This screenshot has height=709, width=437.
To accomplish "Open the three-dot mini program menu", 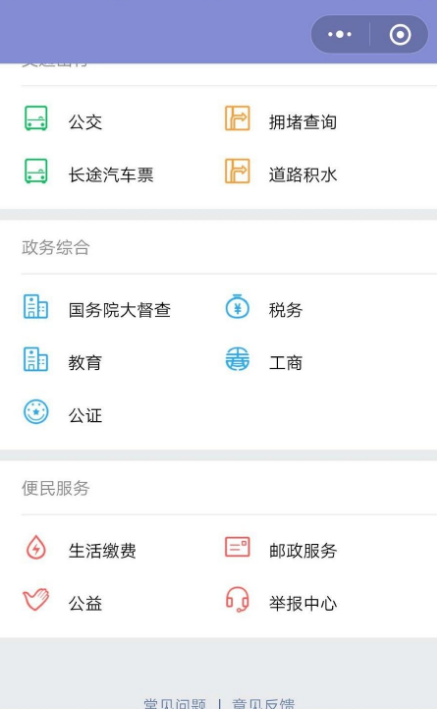I will tap(340, 34).
